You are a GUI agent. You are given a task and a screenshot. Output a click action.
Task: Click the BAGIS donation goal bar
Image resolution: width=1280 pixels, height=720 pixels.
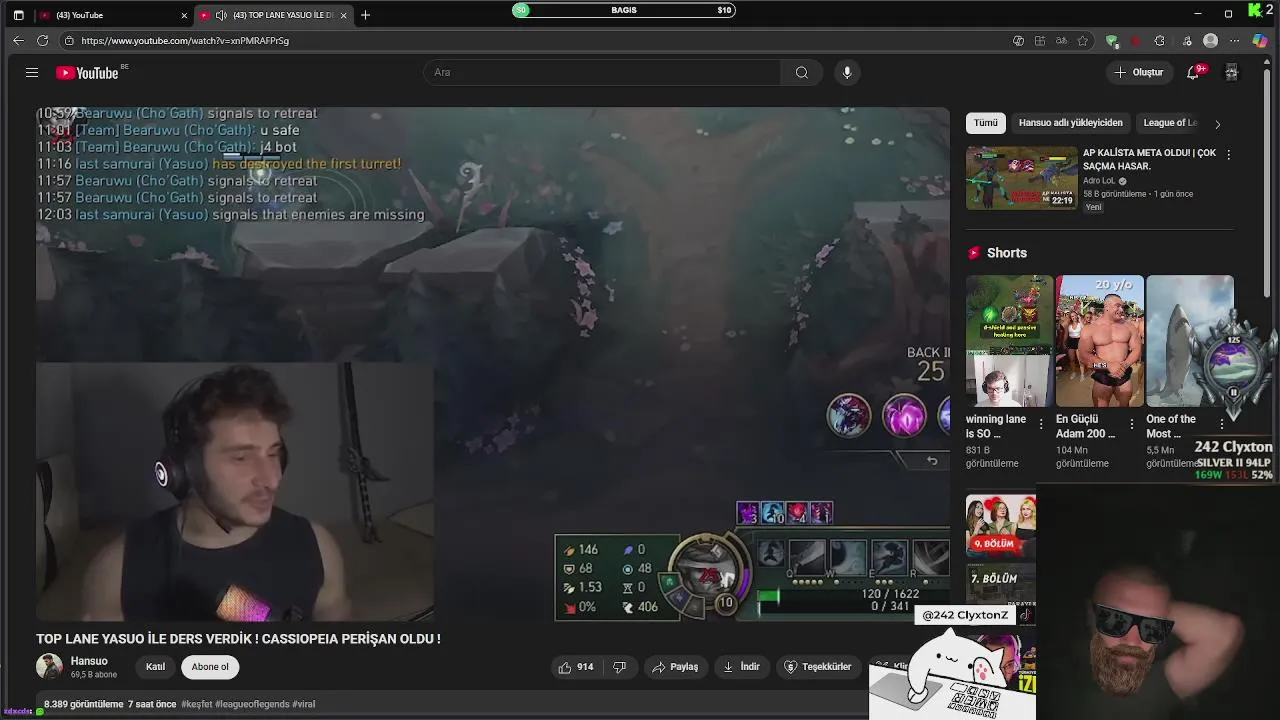pos(623,10)
